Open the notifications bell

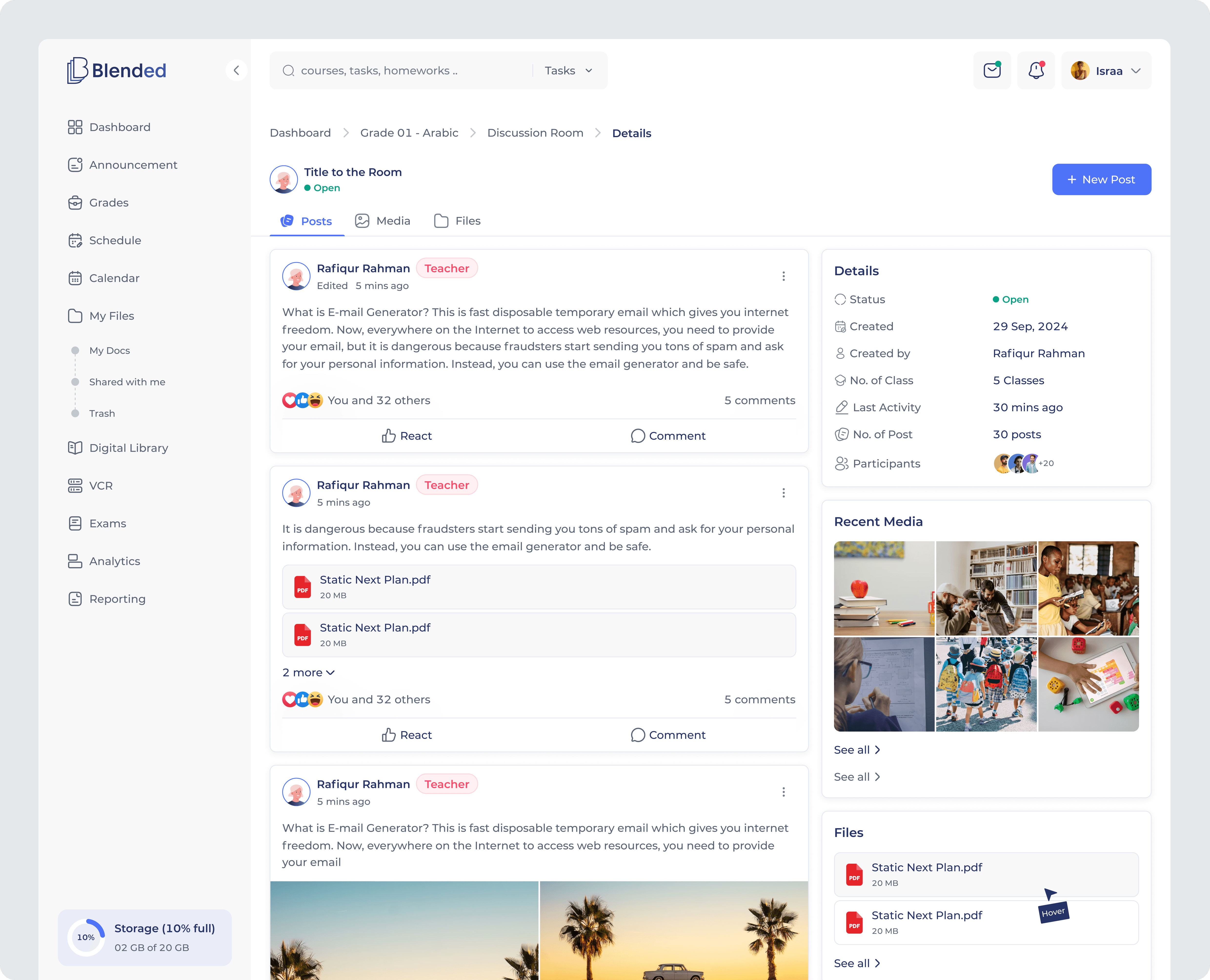tap(1036, 71)
